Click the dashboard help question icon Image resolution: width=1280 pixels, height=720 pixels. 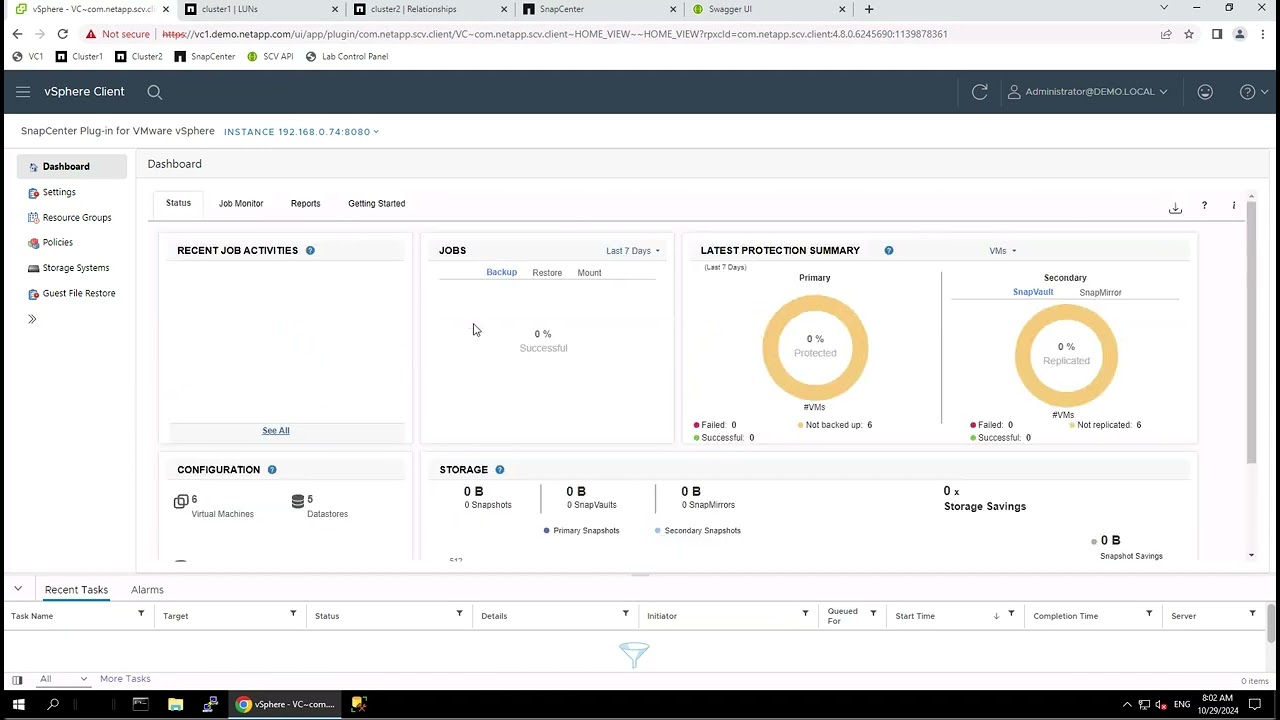(x=1204, y=206)
